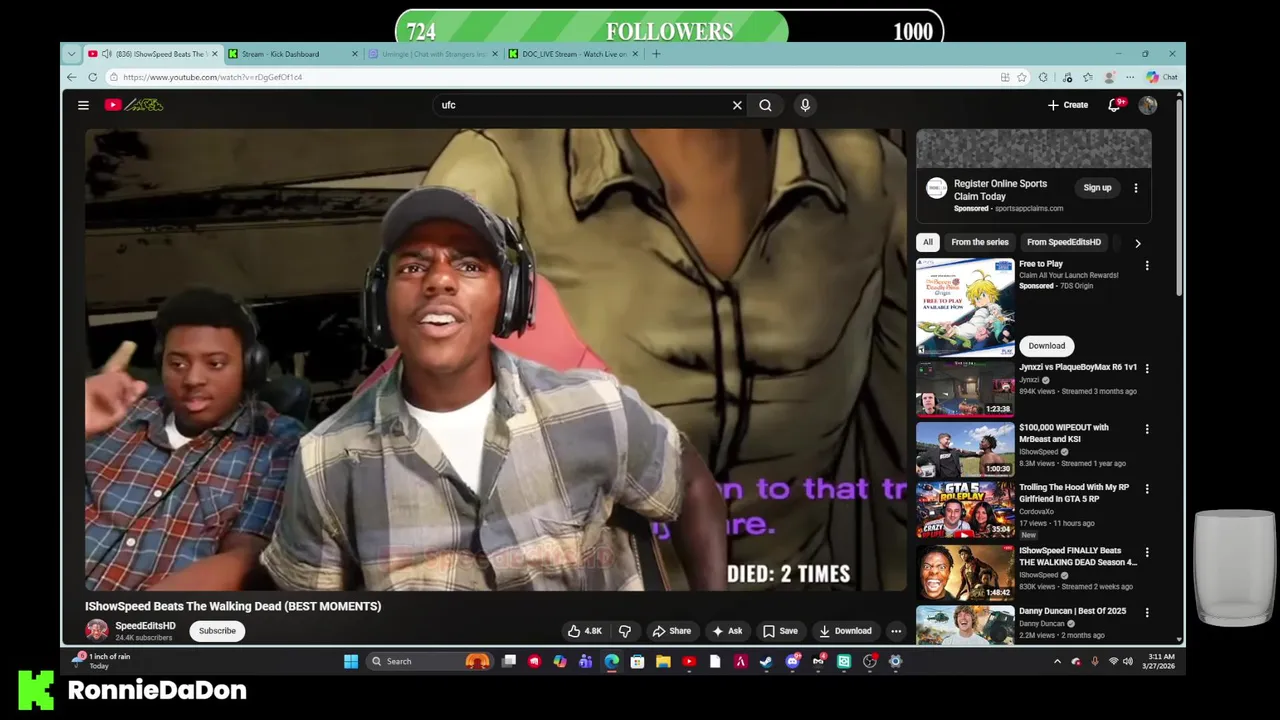Clear the search box text
The width and height of the screenshot is (1280, 720).
pos(737,105)
